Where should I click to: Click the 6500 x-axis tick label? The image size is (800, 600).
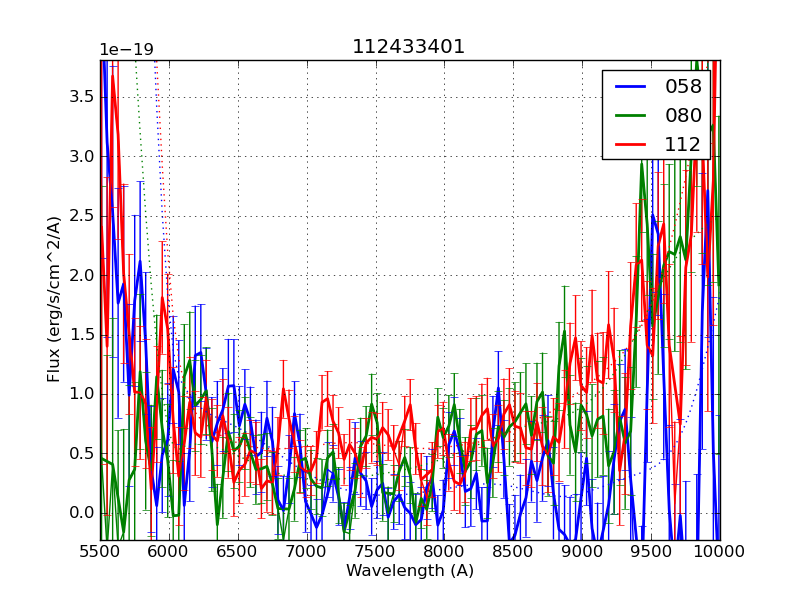tap(238, 552)
